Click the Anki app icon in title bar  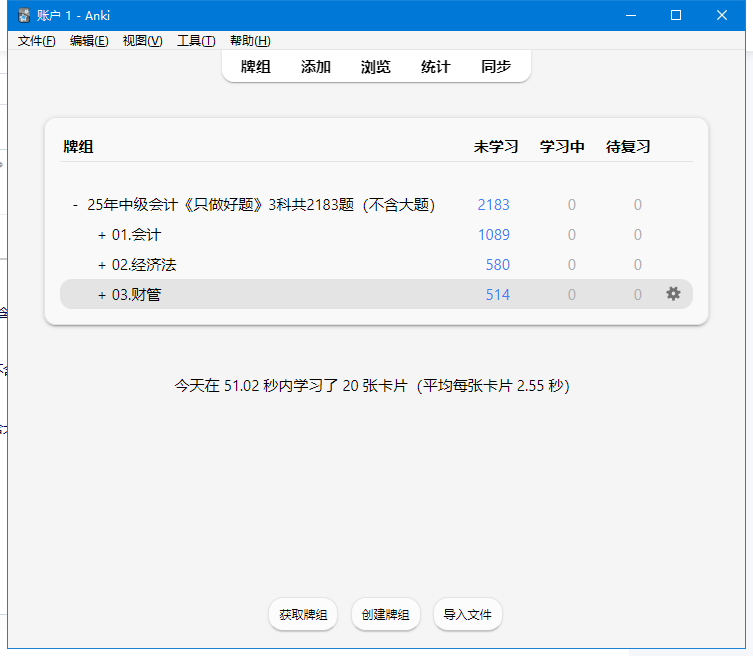(24, 15)
